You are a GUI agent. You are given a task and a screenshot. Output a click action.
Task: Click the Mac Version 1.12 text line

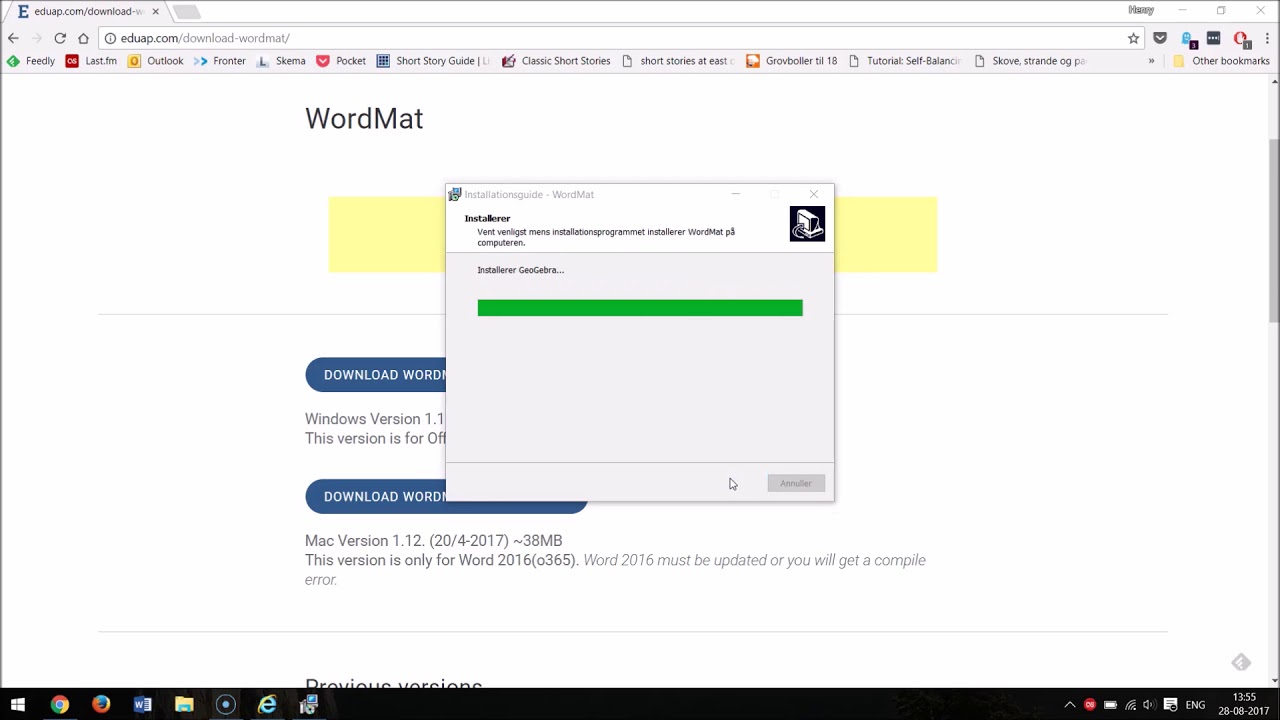433,540
